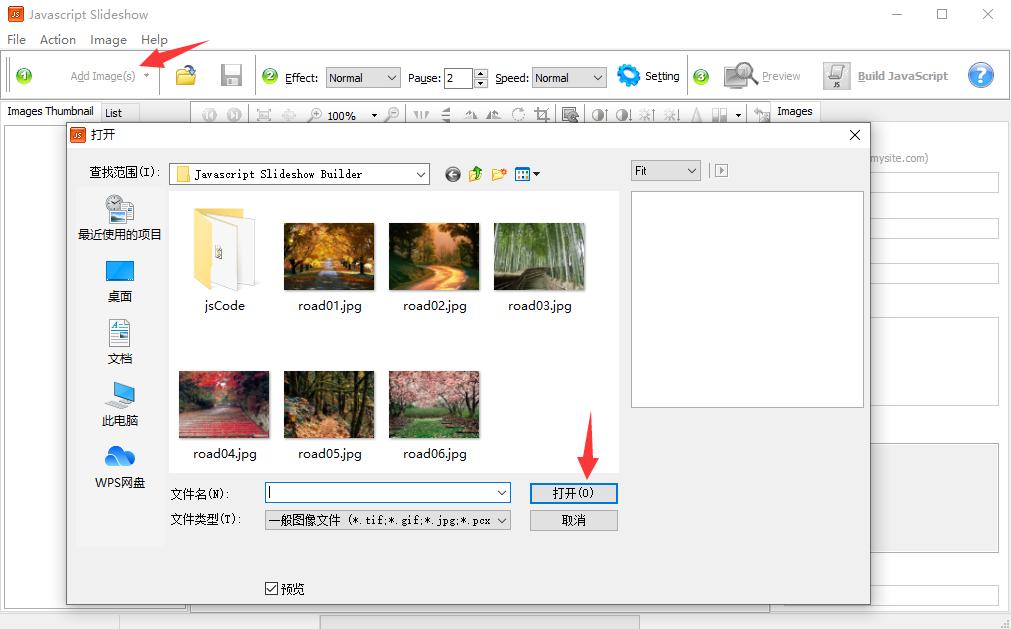Screen dimensions: 1011x629
Task: Open the File menu
Action: point(16,39)
